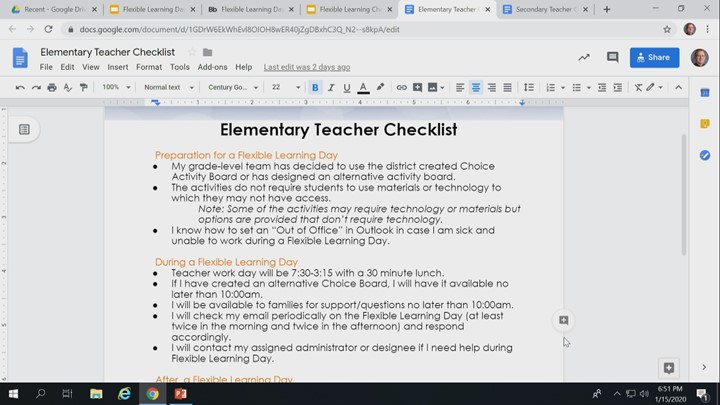
Task: Click the Undo icon in toolbar
Action: pos(20,87)
